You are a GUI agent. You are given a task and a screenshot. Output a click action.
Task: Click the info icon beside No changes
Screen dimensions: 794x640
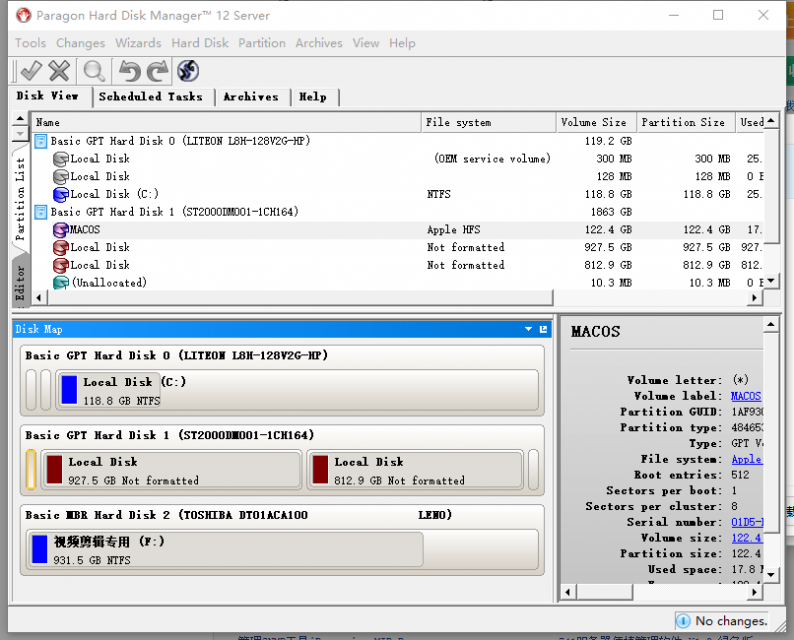point(683,621)
